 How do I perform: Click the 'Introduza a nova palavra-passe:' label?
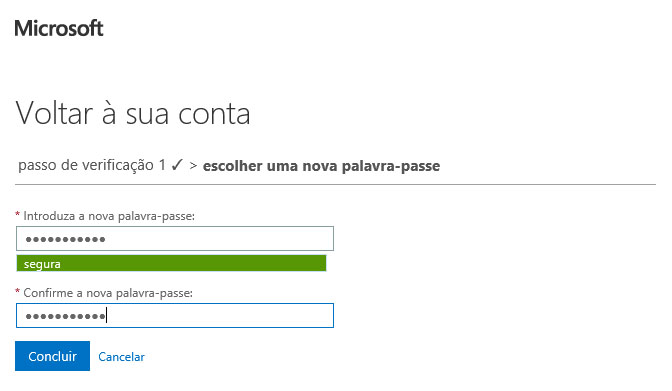(109, 216)
